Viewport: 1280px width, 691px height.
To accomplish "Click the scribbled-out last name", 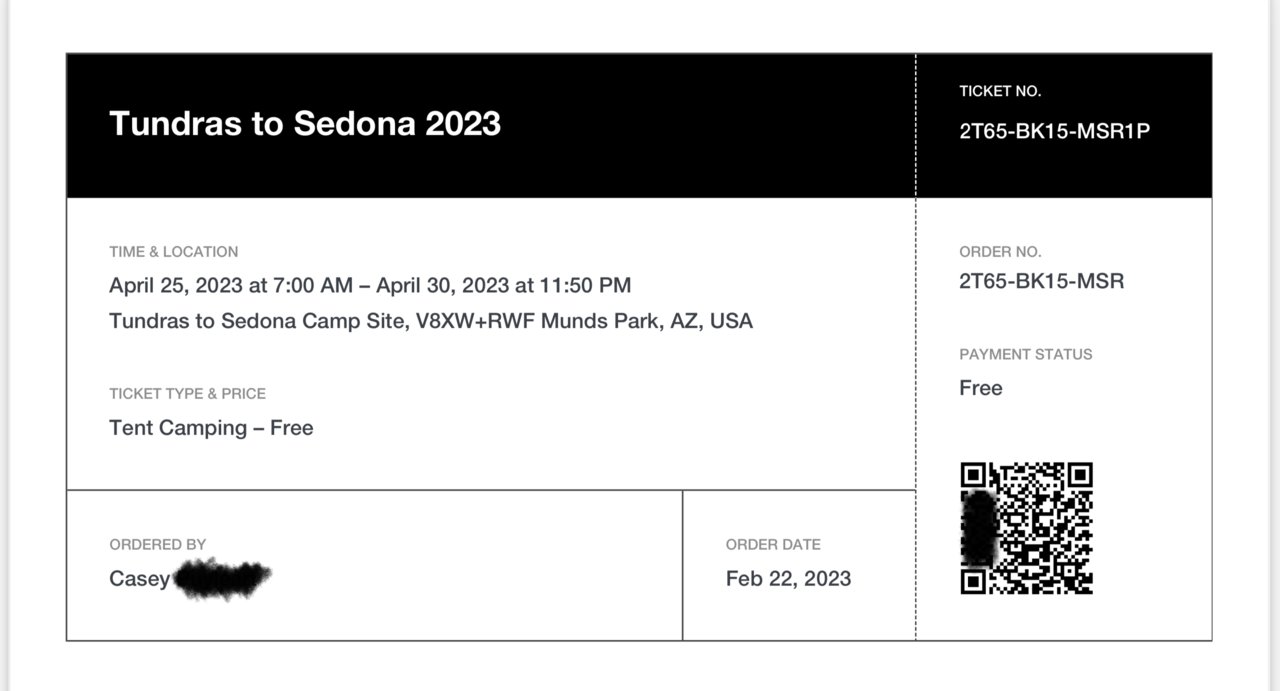I will click(x=222, y=579).
